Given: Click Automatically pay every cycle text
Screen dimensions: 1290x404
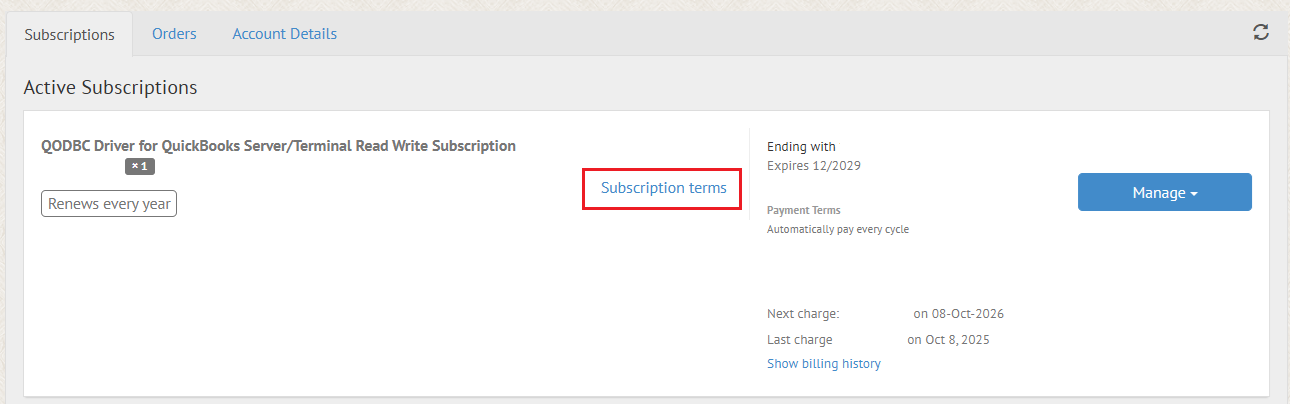Looking at the screenshot, I should (837, 229).
